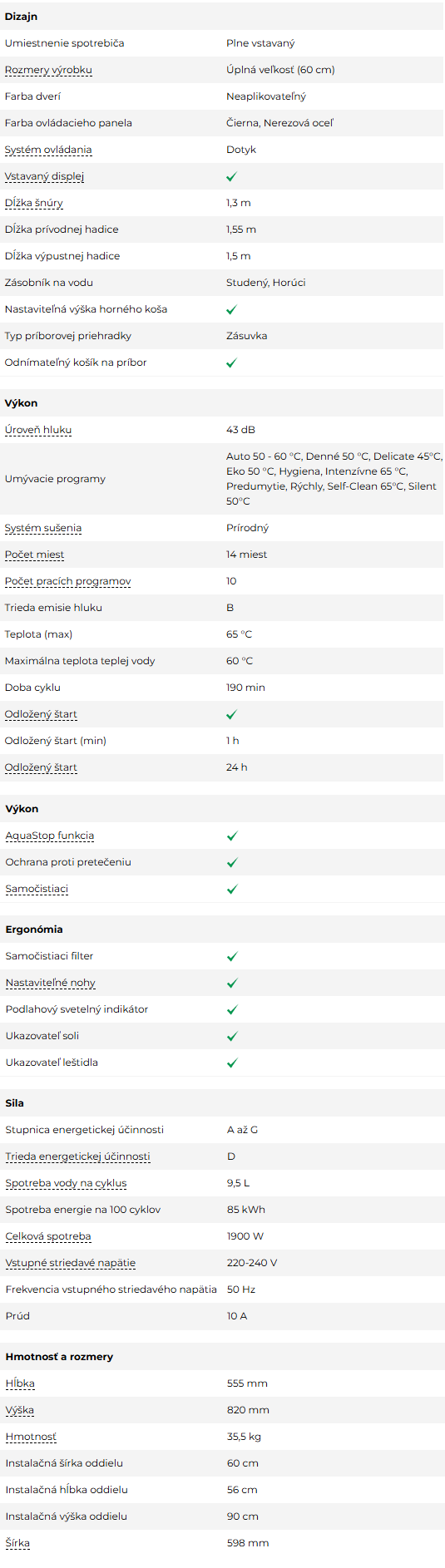Click the Ochrana proti pretečeniu checkmark
445x1568 pixels.
(232, 862)
